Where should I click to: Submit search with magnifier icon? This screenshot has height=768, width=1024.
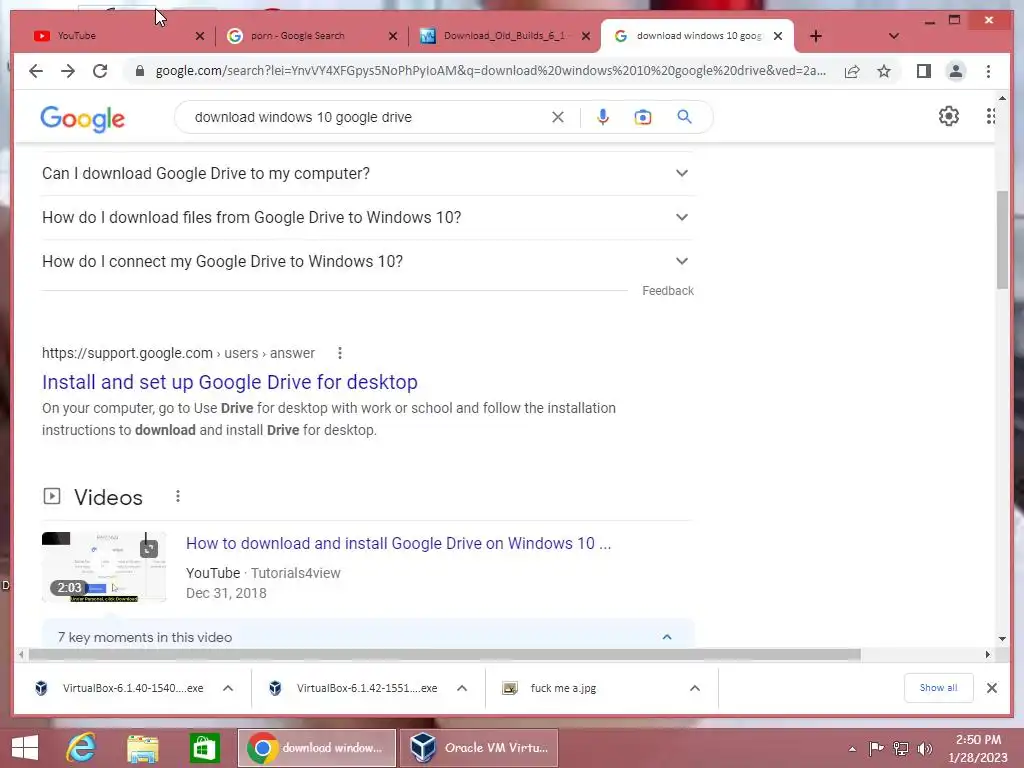click(684, 117)
